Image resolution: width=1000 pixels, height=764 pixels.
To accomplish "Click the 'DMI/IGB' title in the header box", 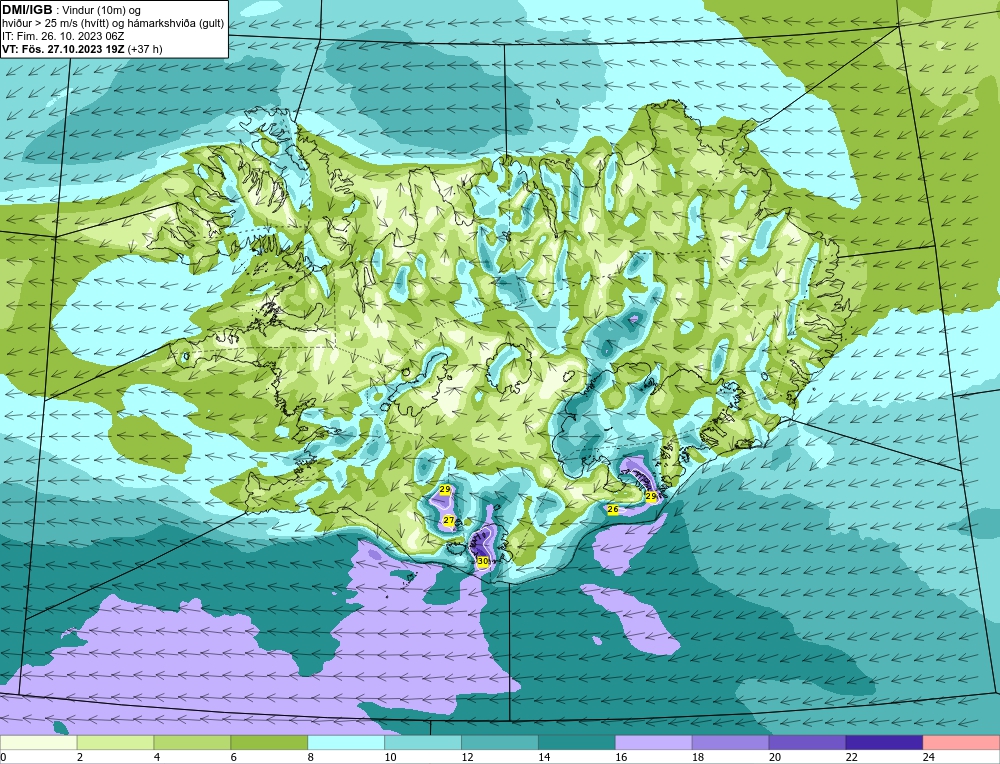I will coord(27,10).
